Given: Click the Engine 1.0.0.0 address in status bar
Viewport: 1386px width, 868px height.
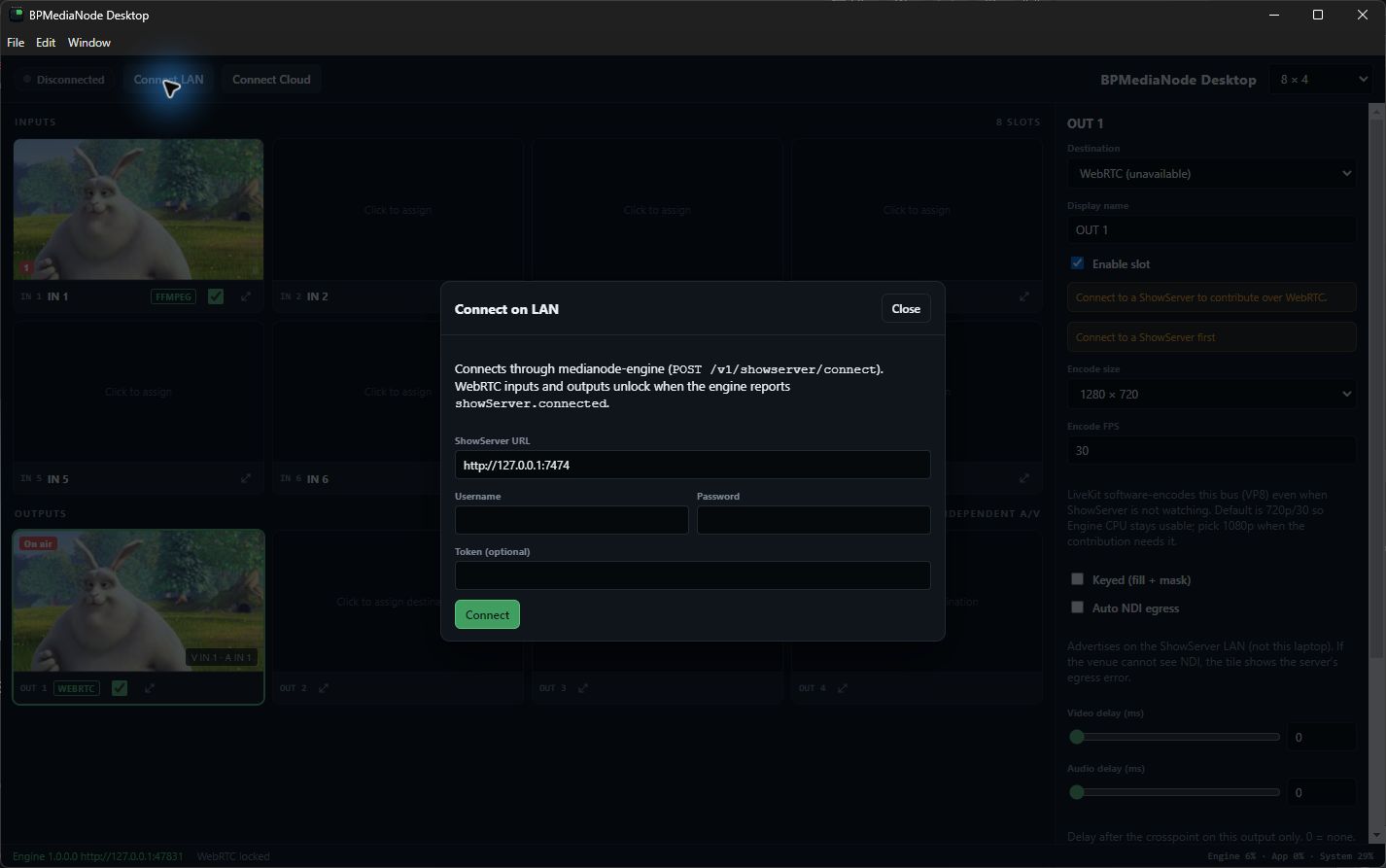Looking at the screenshot, I should pyautogui.click(x=98, y=856).
